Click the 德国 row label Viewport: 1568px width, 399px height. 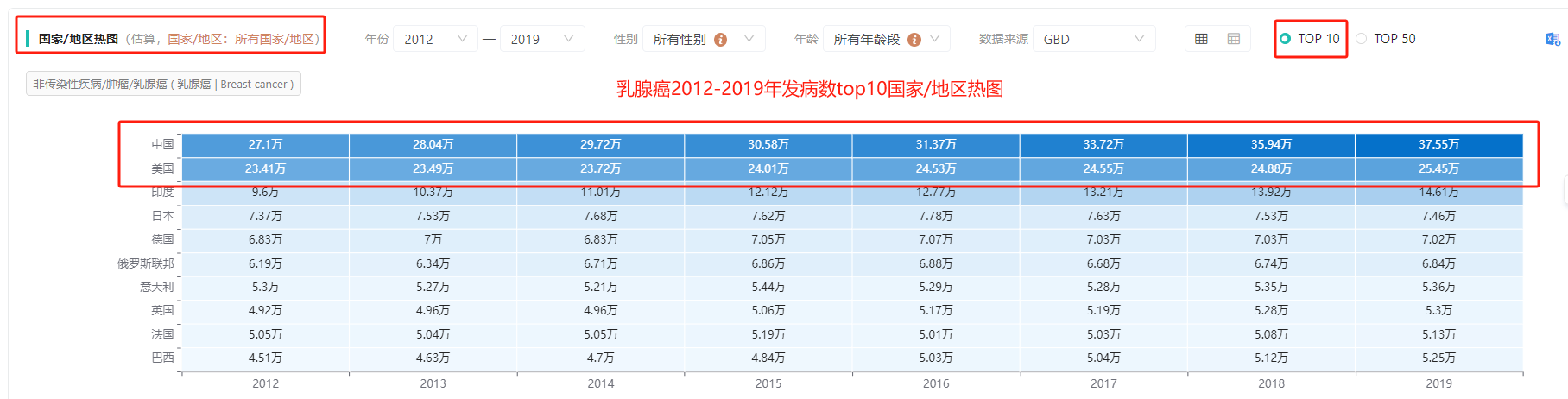tap(162, 239)
